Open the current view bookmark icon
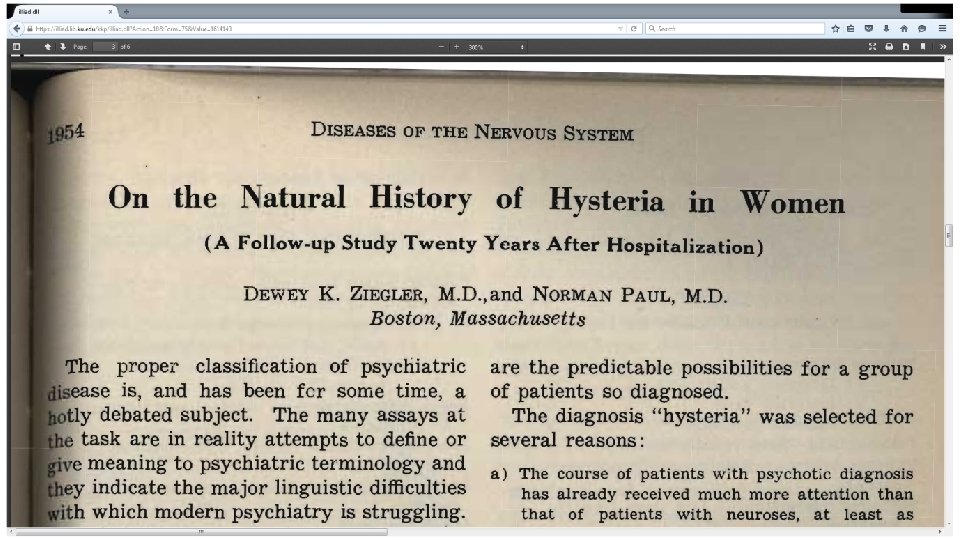 tap(923, 47)
